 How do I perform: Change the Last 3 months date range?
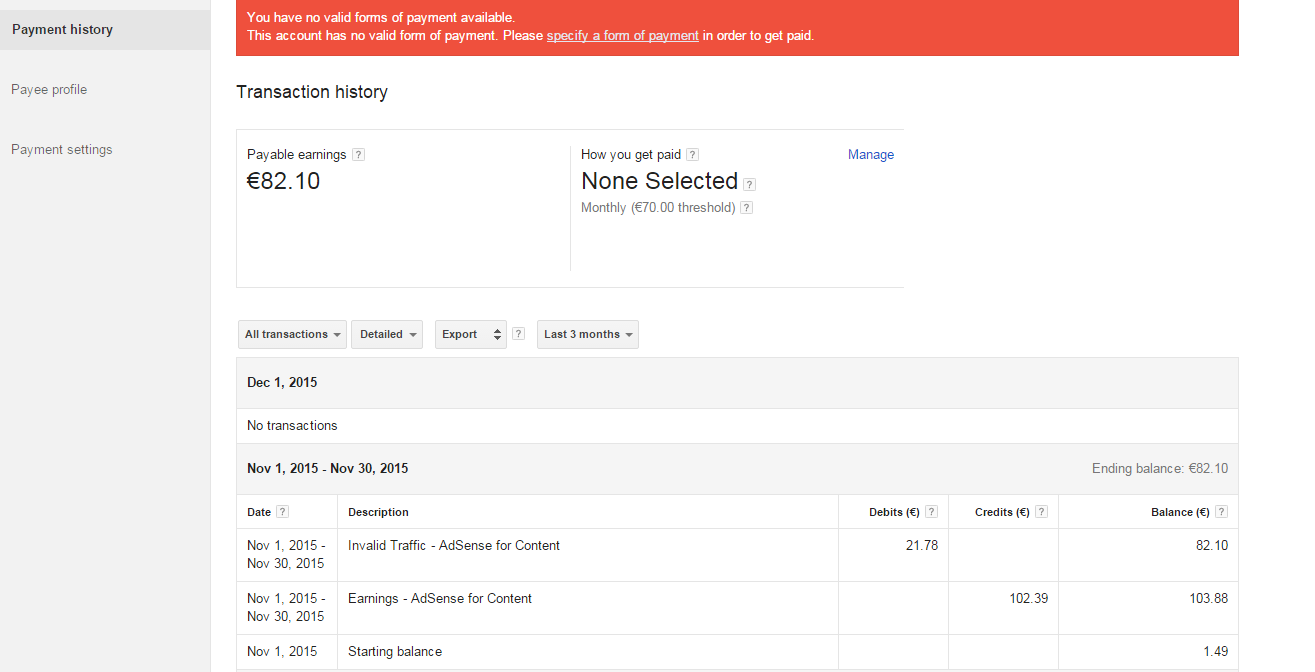(588, 334)
